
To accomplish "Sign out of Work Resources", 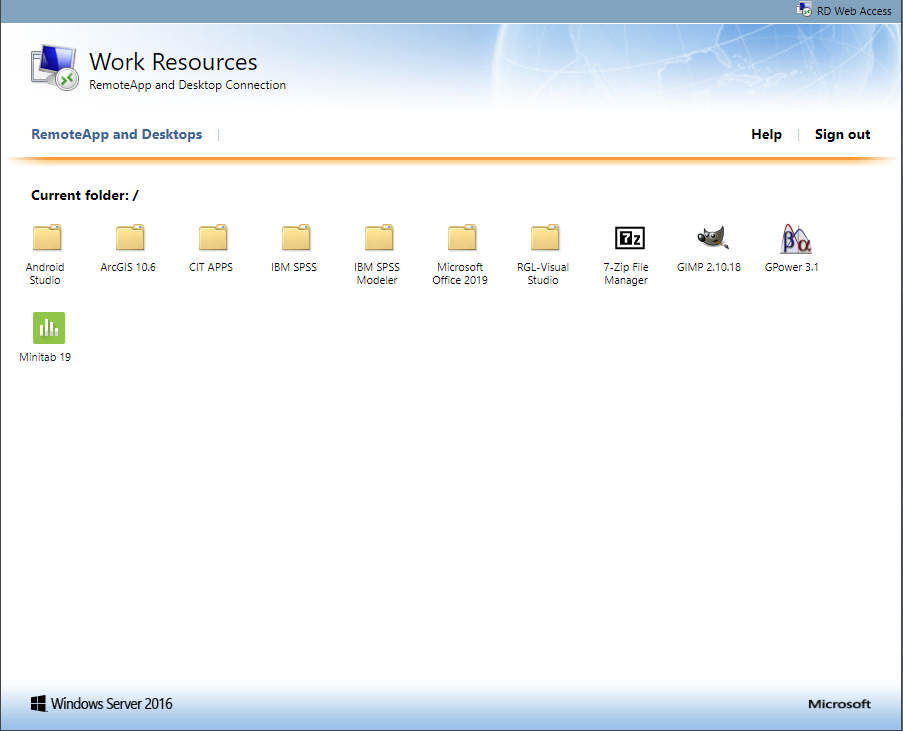I will pos(842,134).
